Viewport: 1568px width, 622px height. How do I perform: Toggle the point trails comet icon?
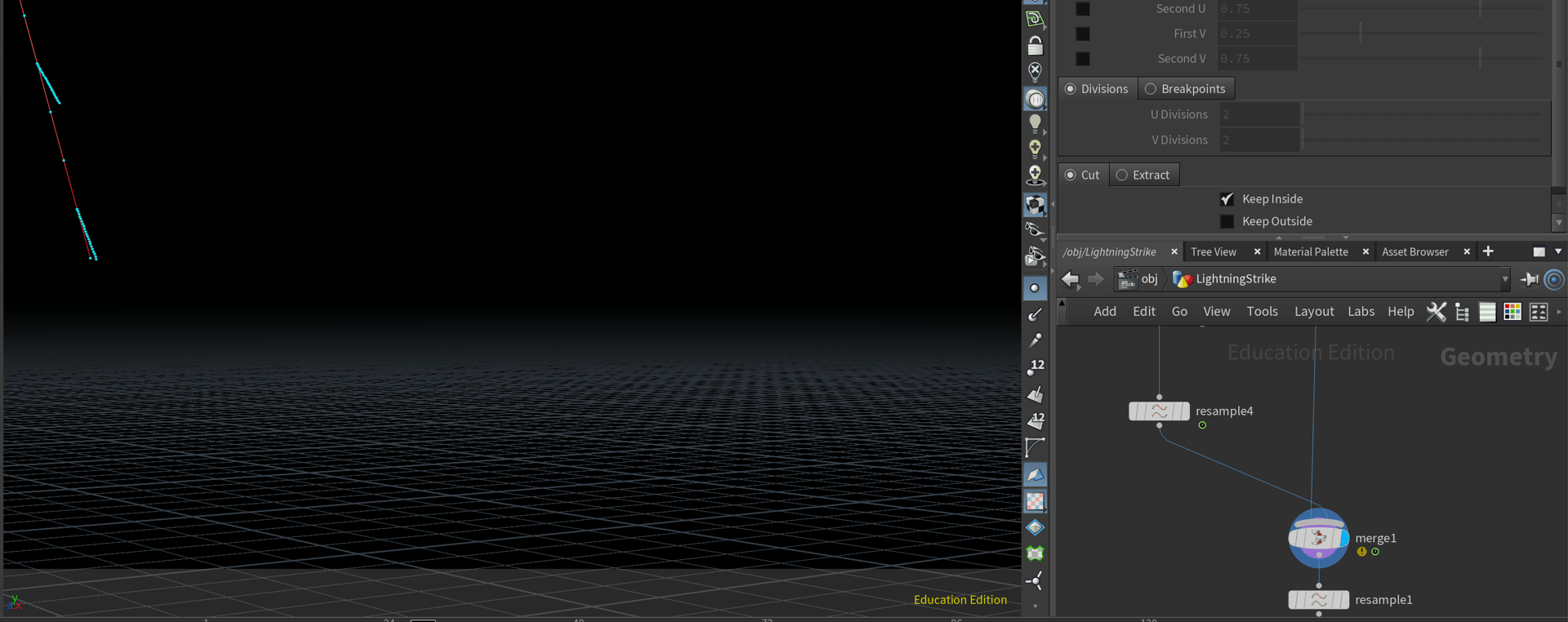click(x=1035, y=340)
